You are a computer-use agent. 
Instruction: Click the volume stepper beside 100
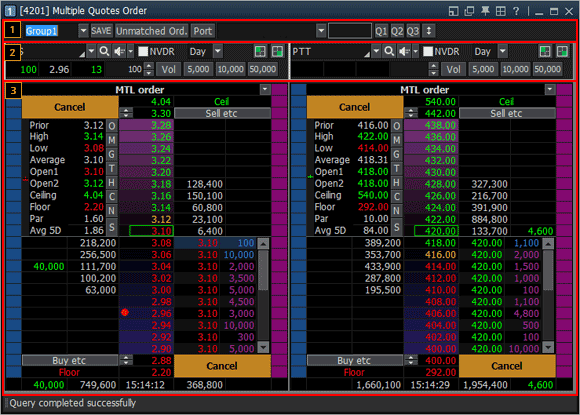pyautogui.click(x=148, y=69)
